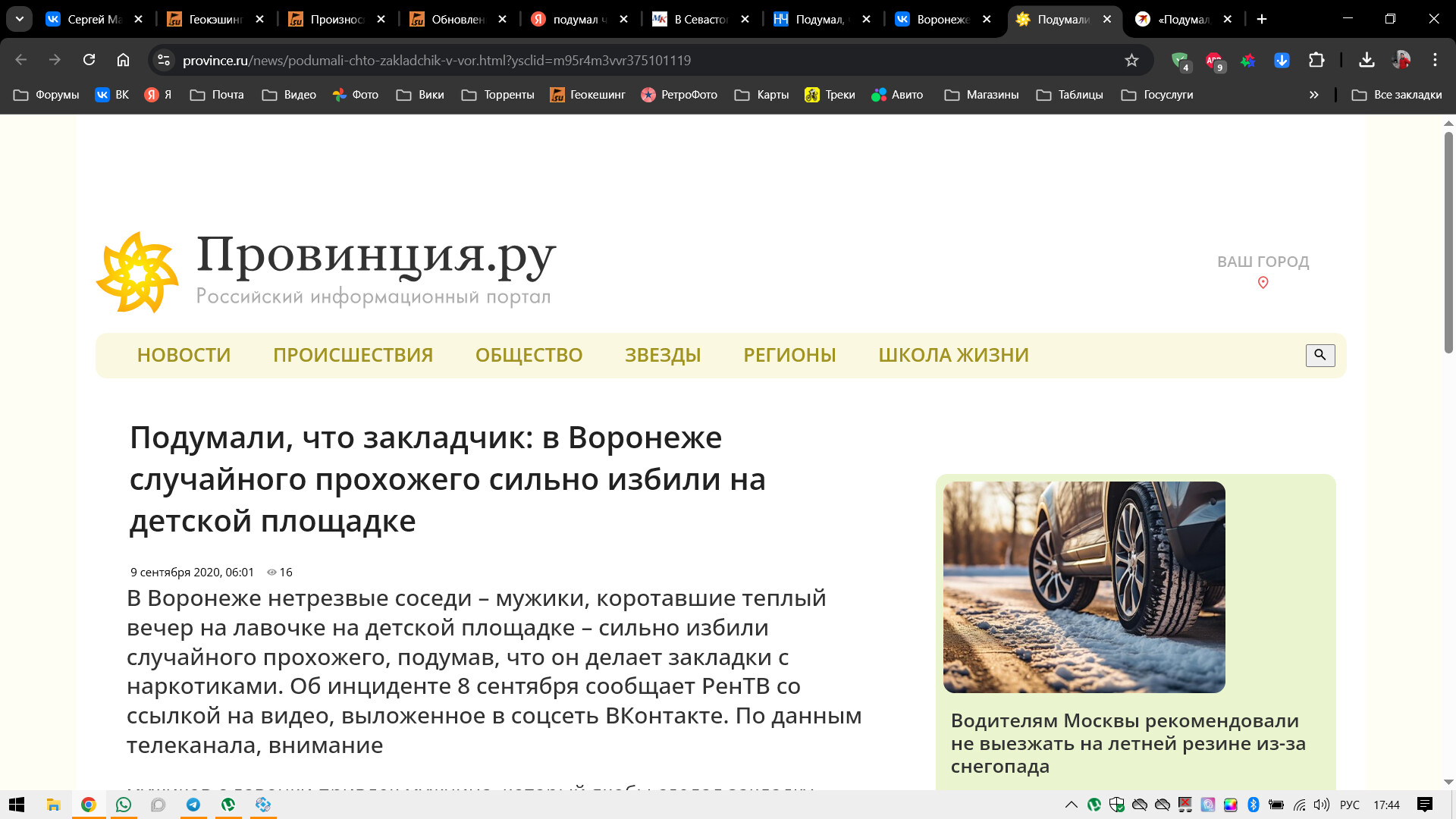Viewport: 1456px width, 819px height.
Task: Open the Геокешинг bookmark
Action: click(x=588, y=95)
